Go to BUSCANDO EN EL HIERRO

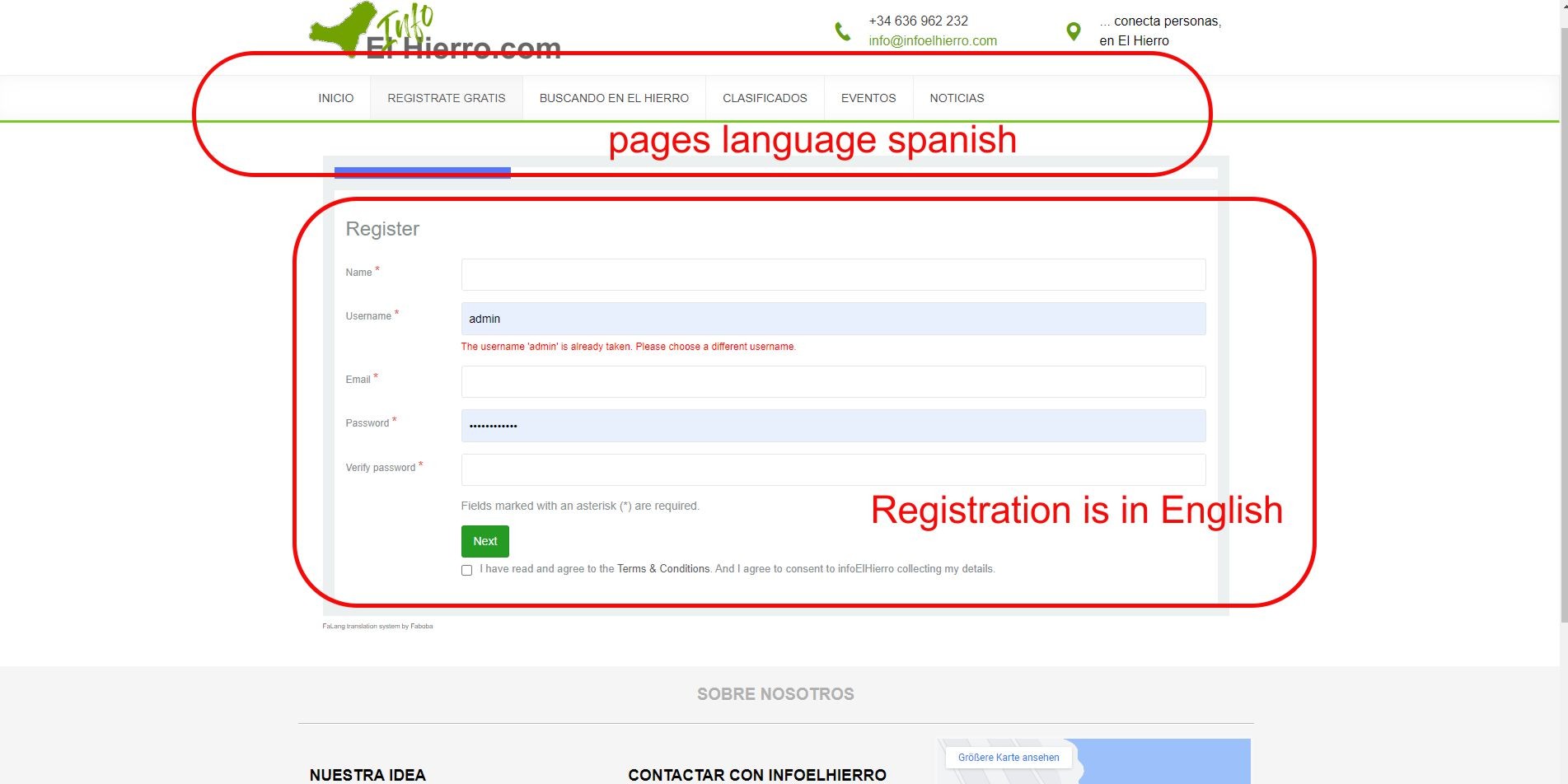point(614,98)
